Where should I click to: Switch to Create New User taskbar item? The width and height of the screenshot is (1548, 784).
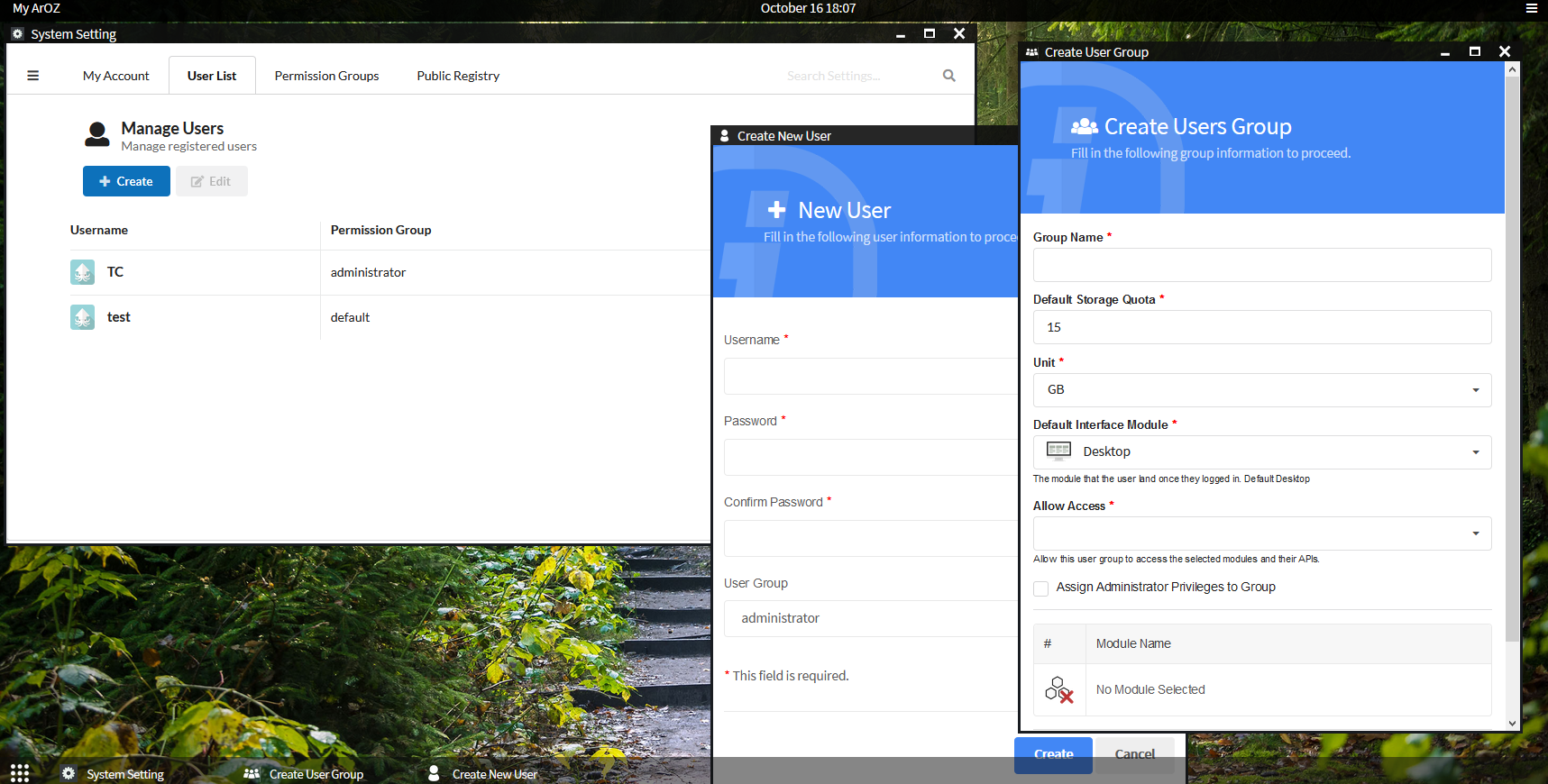pos(483,774)
